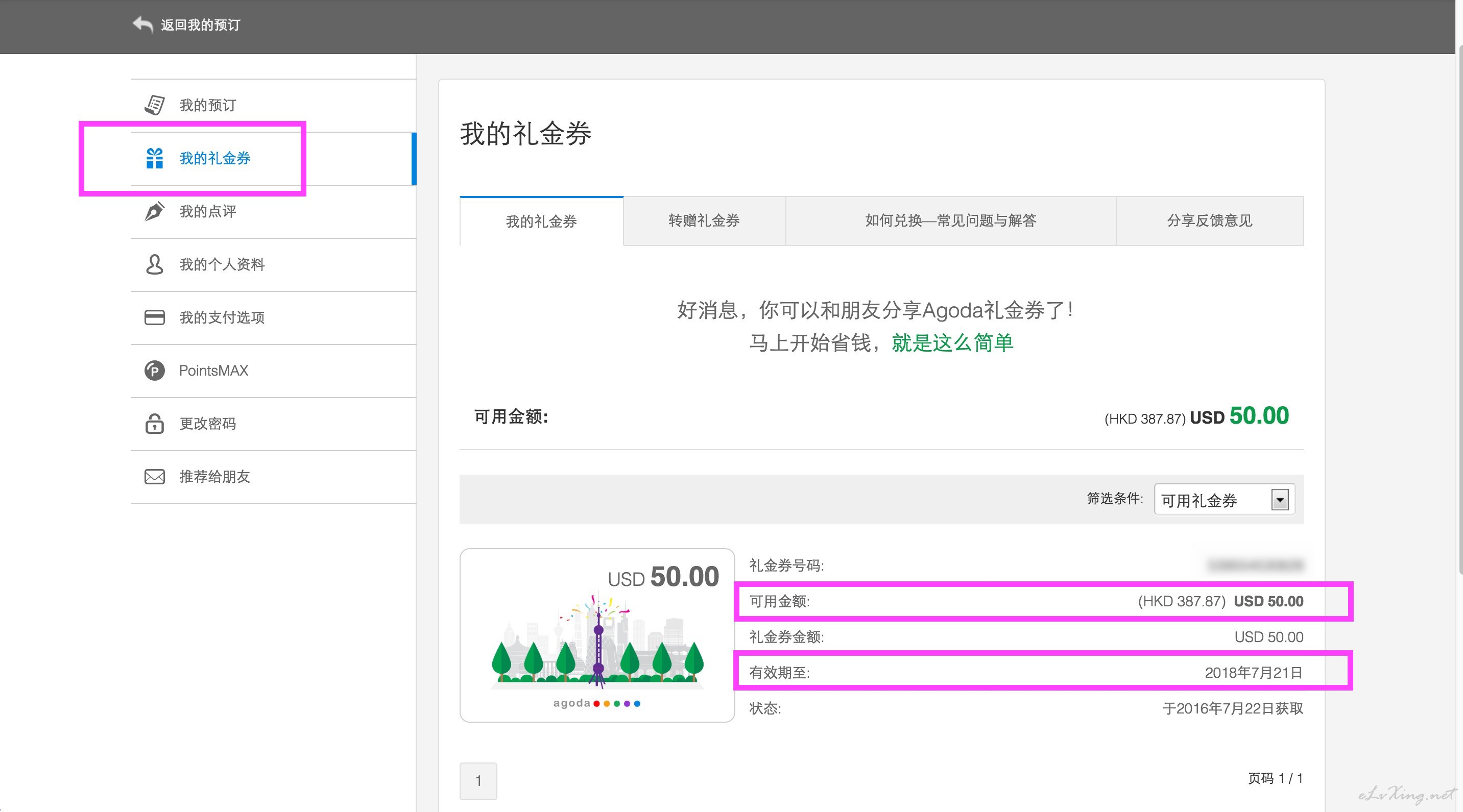Go to page 1 button

478,781
